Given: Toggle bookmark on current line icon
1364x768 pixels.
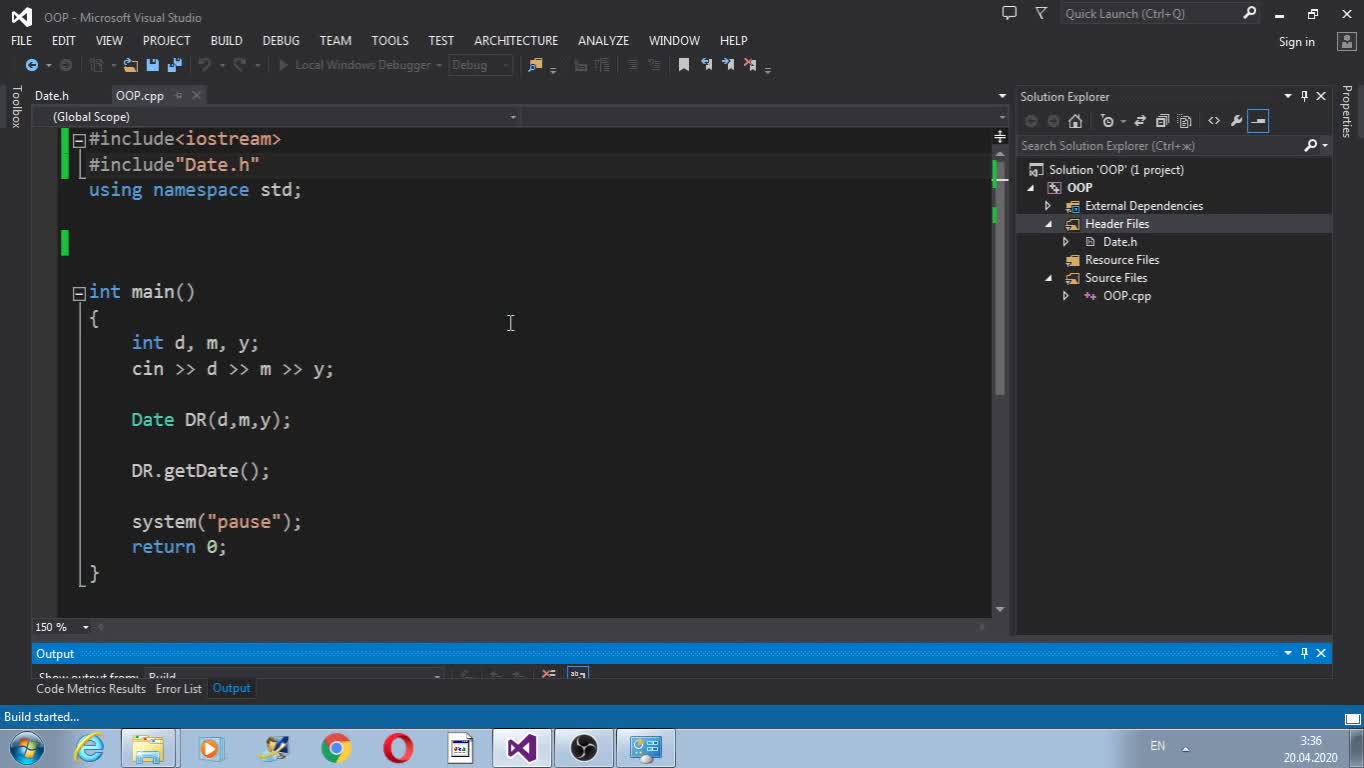Looking at the screenshot, I should 684,65.
